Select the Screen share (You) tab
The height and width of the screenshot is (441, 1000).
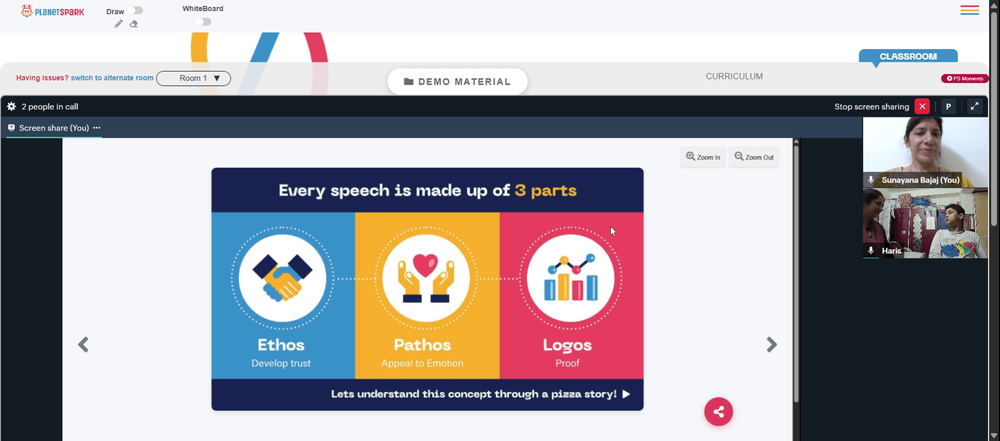click(54, 128)
